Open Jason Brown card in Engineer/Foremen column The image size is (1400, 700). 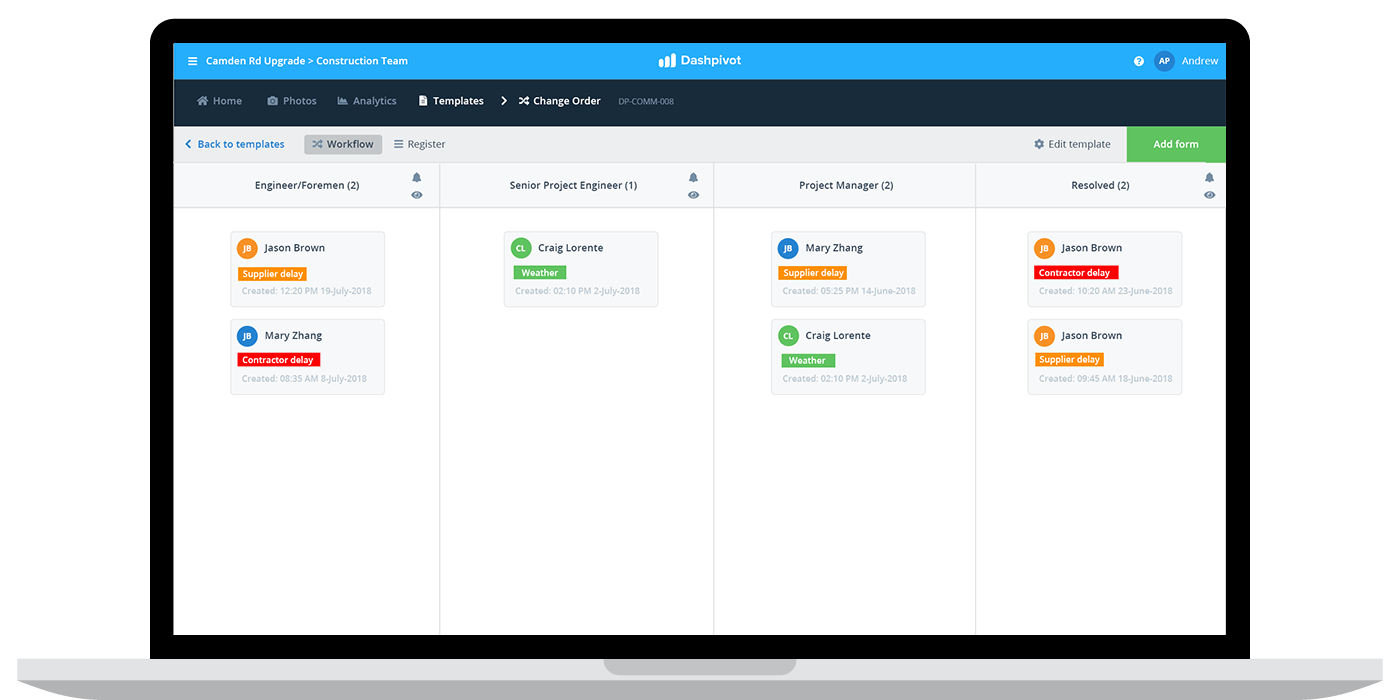[308, 269]
